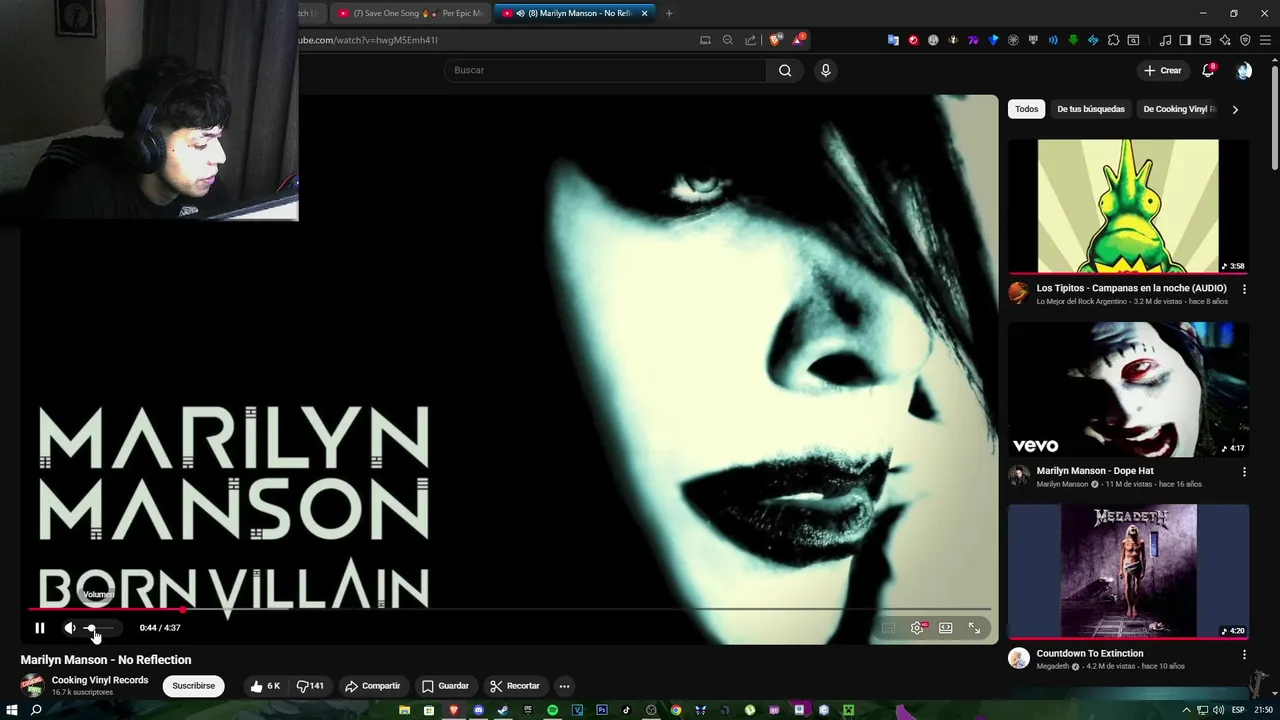Toggle the browser sidebar panel
Screen dimensions: 1280x720
point(1185,40)
